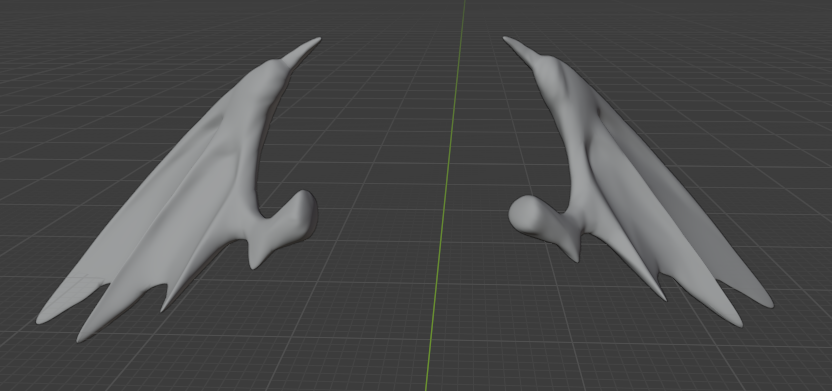Click the rounded ball joint on right wing

coord(523,213)
